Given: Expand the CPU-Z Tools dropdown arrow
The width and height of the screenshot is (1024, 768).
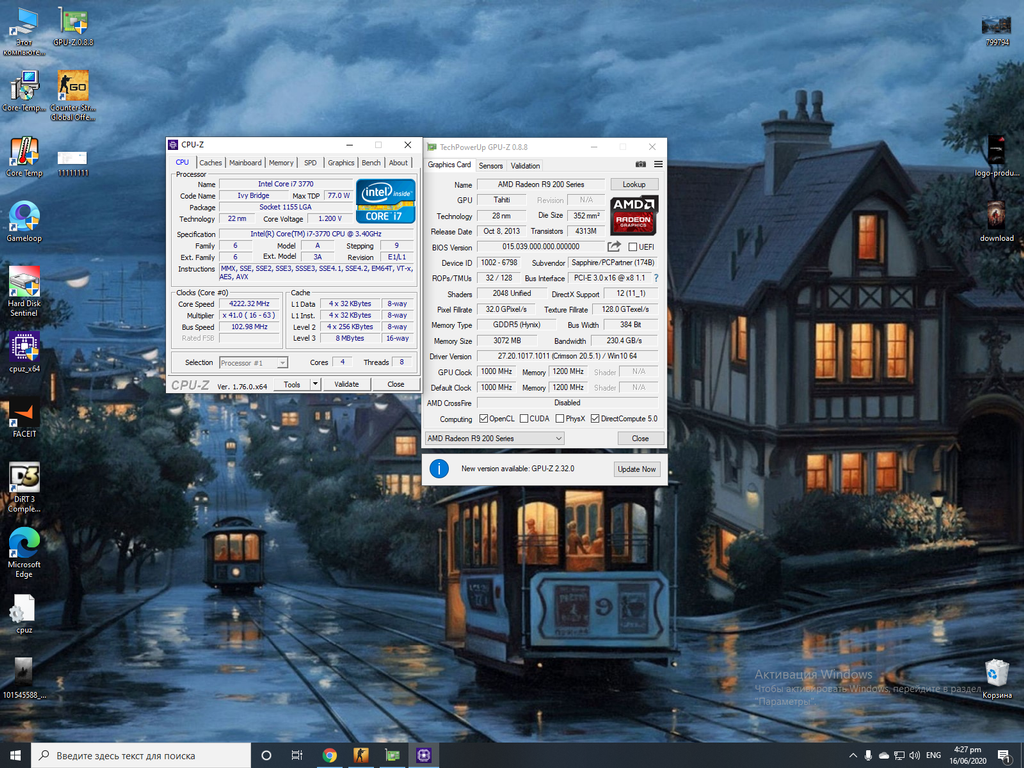Looking at the screenshot, I should 315,384.
